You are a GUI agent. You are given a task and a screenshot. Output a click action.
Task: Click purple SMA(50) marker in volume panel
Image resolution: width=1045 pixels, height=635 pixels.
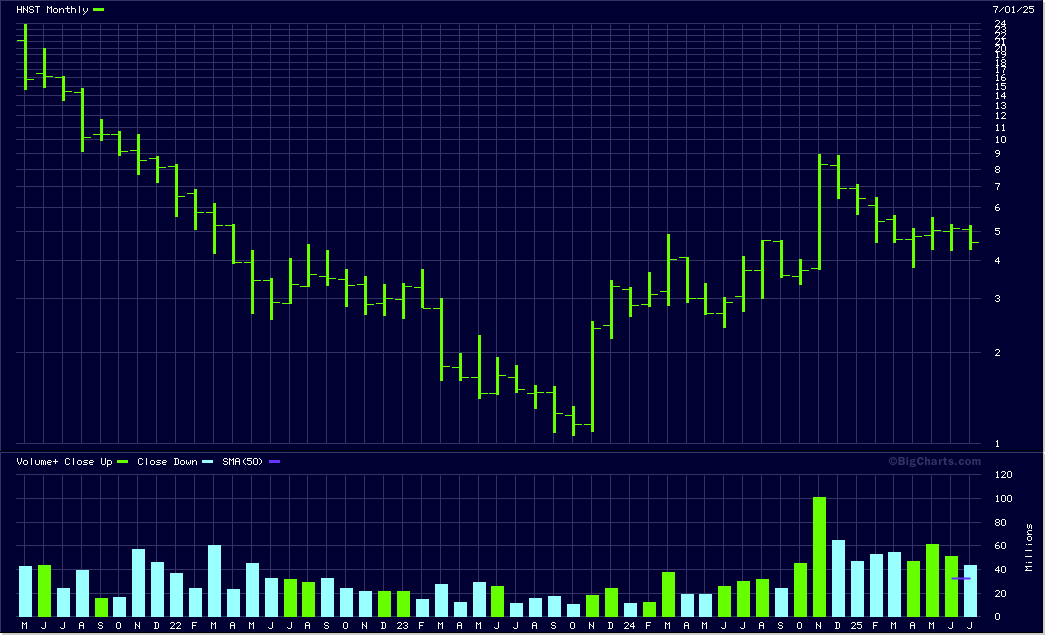pos(961,578)
